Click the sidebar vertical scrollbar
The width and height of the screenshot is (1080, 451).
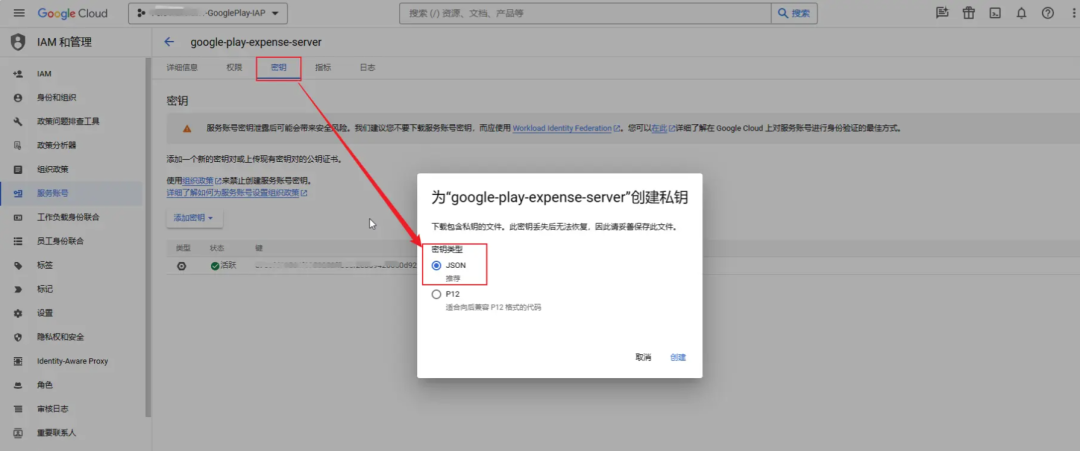147,238
